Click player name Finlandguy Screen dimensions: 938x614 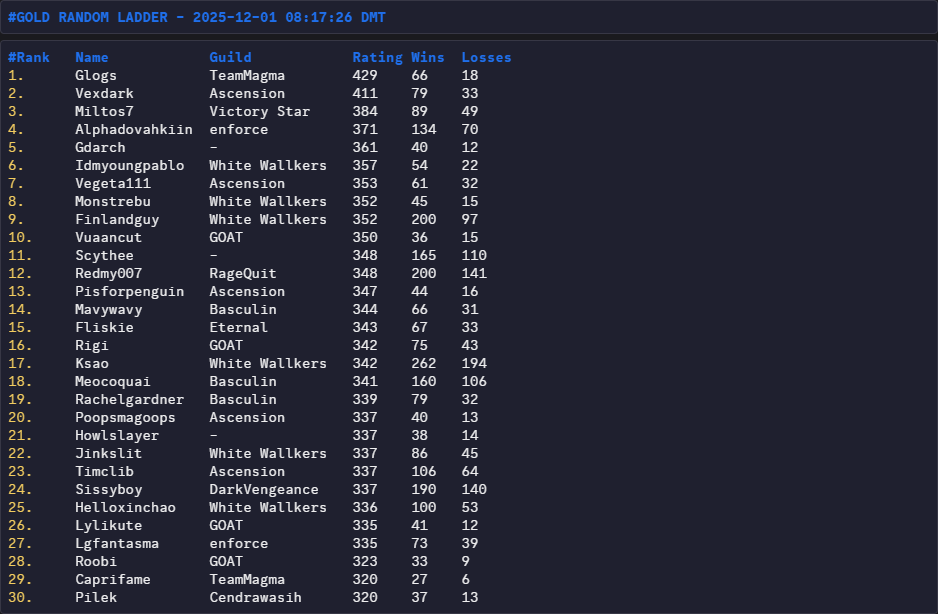117,219
